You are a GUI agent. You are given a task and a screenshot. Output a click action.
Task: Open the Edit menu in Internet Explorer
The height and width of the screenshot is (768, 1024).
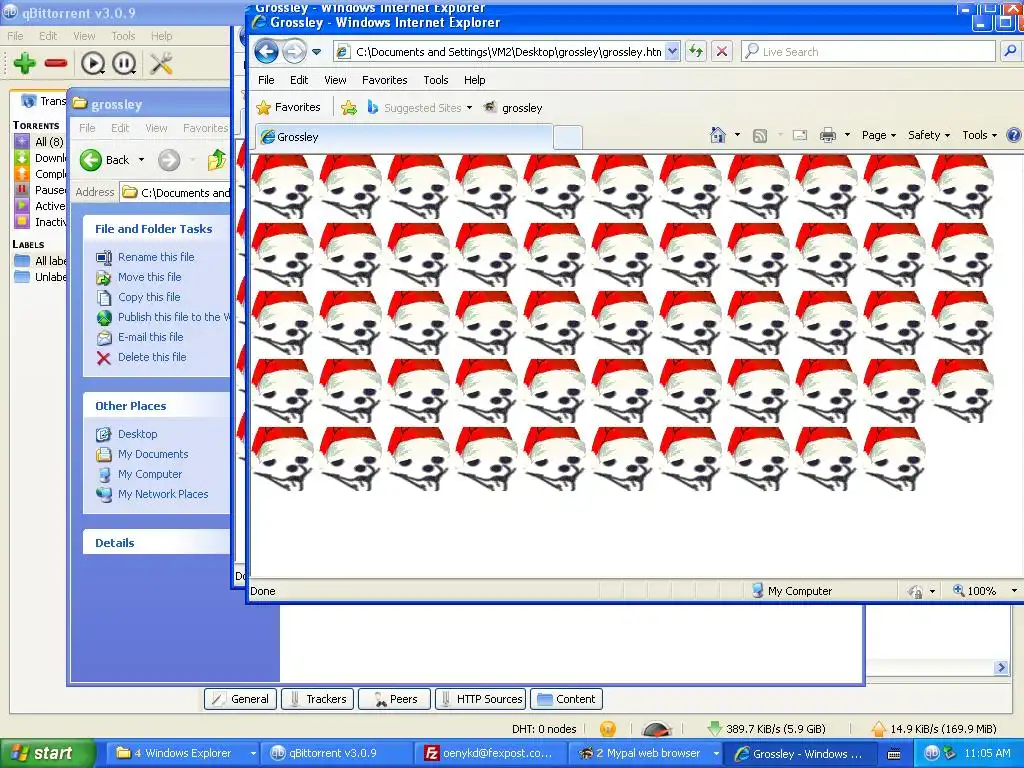299,80
